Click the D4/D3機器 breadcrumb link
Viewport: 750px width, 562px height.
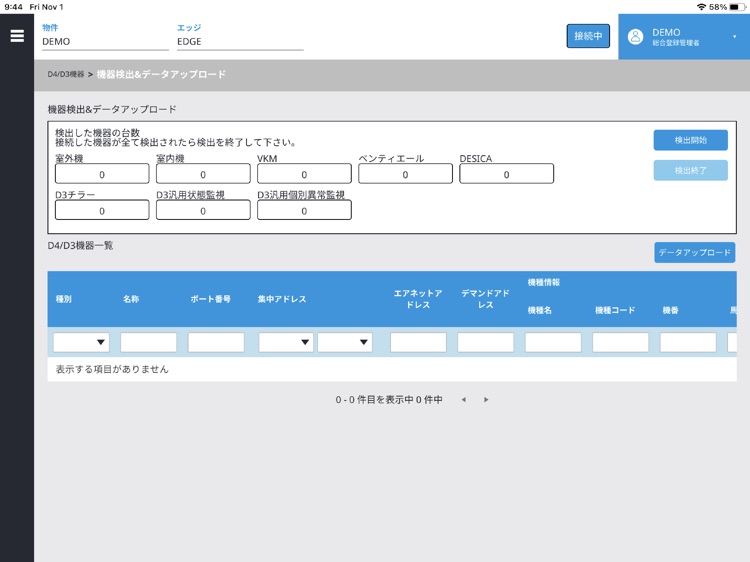[x=66, y=74]
